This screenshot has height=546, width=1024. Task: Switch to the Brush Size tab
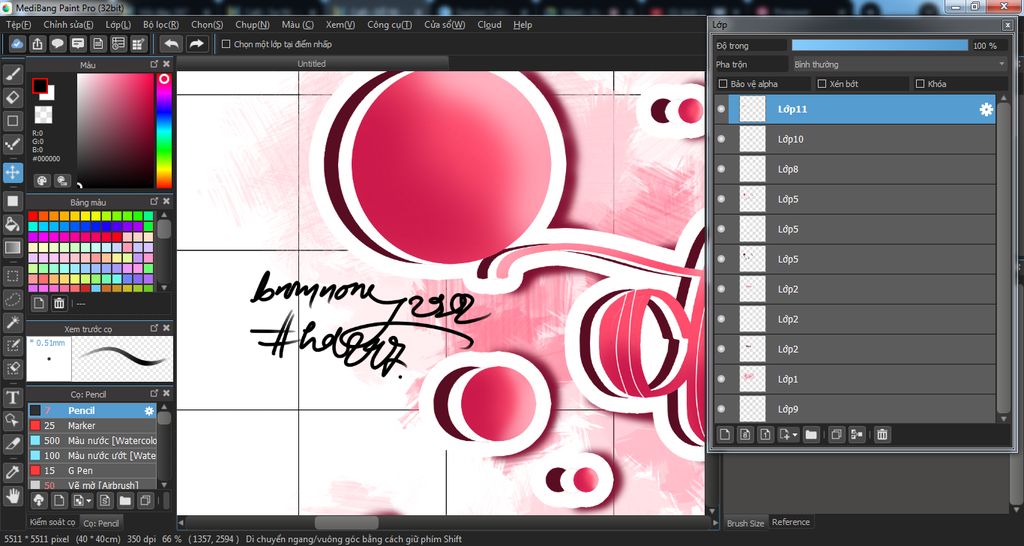click(745, 523)
